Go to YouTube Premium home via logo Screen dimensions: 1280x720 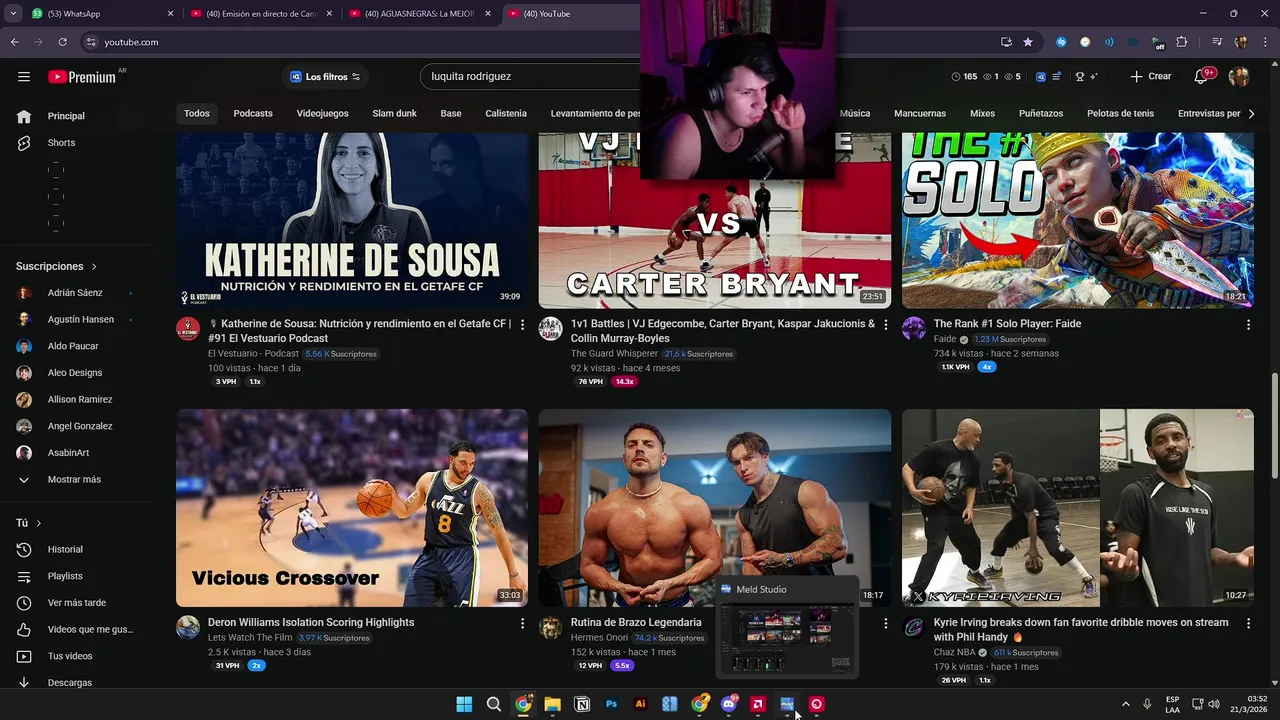[82, 77]
